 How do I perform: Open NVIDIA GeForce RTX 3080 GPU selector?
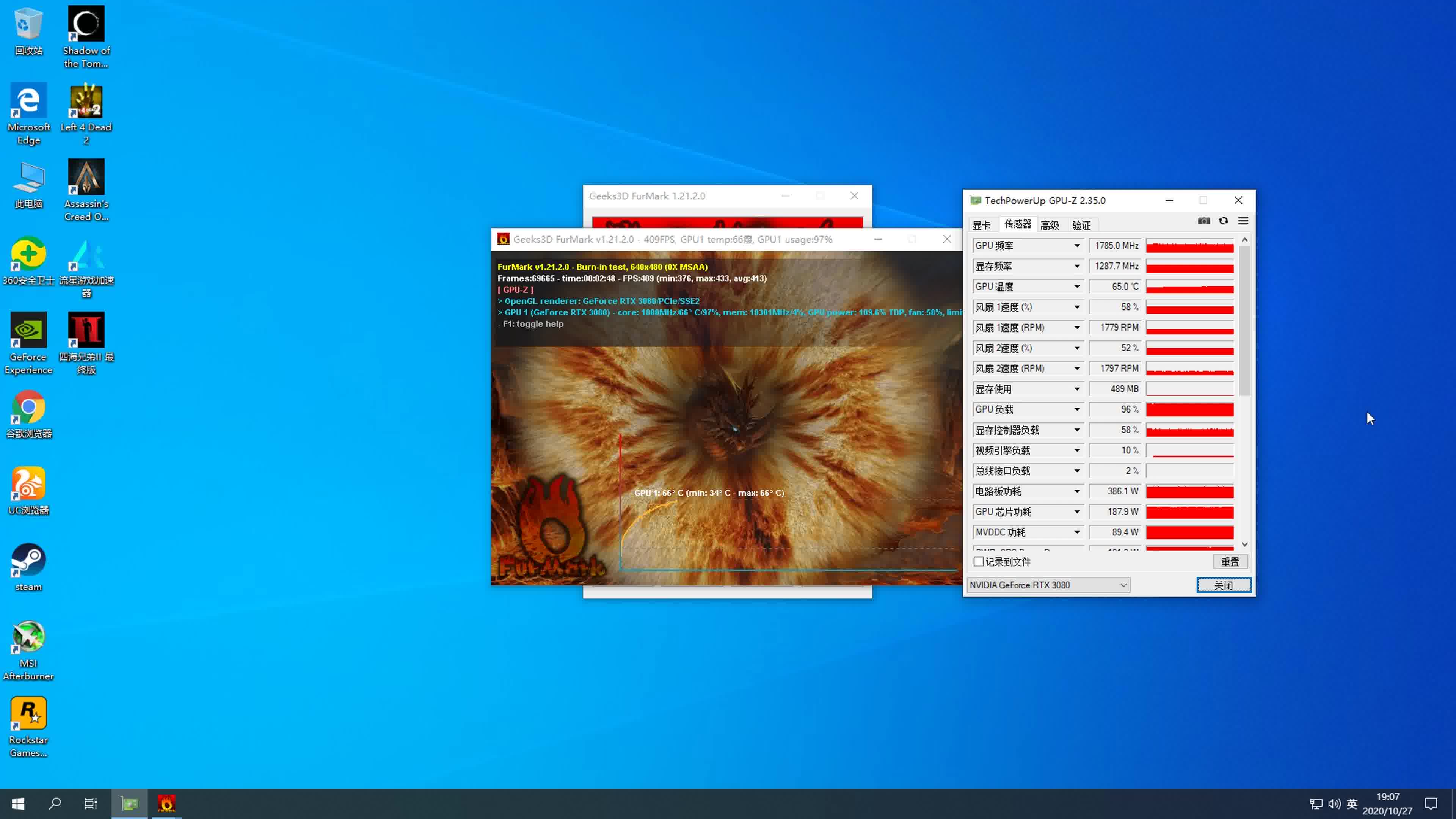[1048, 585]
